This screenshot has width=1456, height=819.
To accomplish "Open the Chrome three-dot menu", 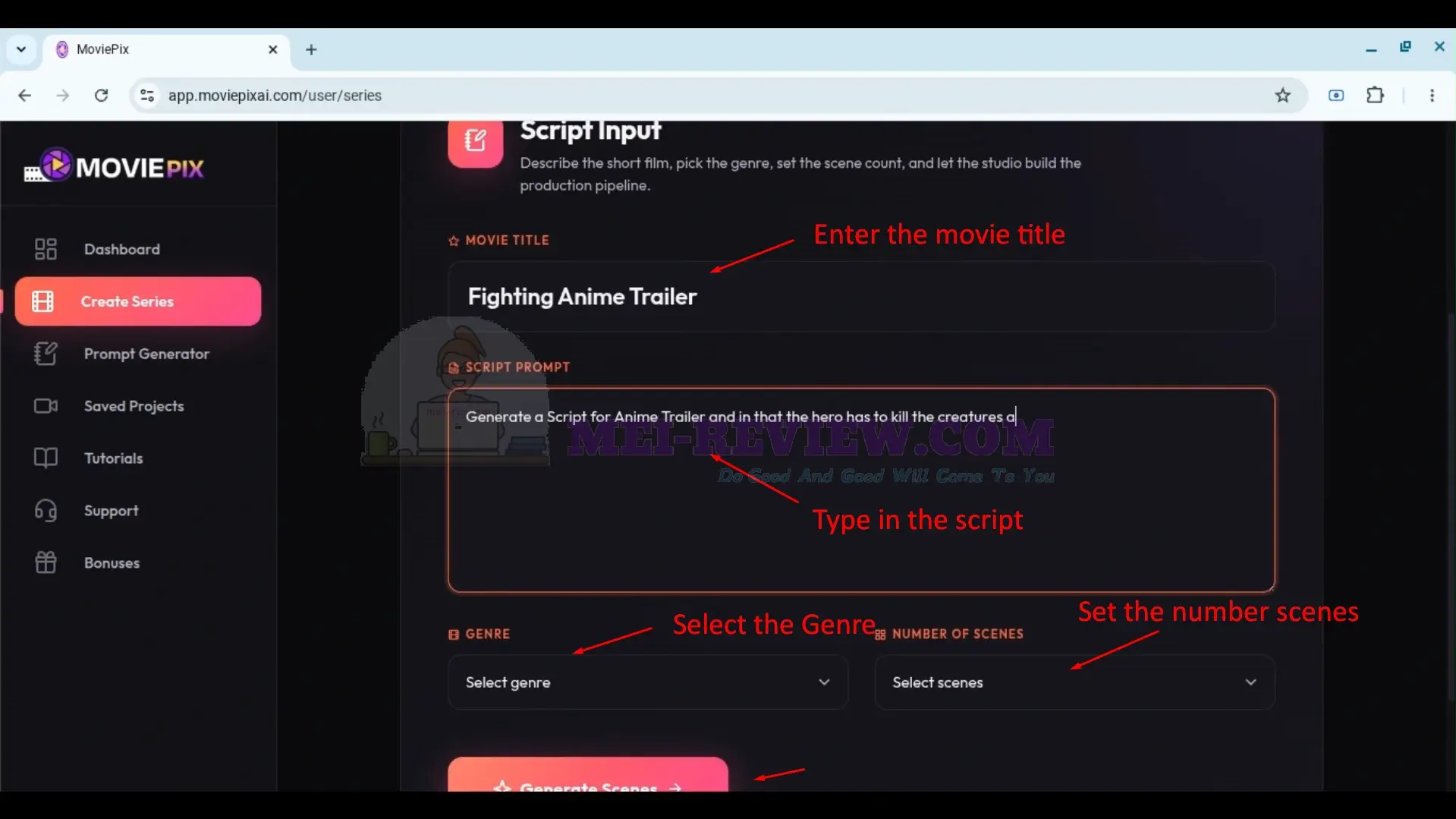I will click(x=1432, y=96).
